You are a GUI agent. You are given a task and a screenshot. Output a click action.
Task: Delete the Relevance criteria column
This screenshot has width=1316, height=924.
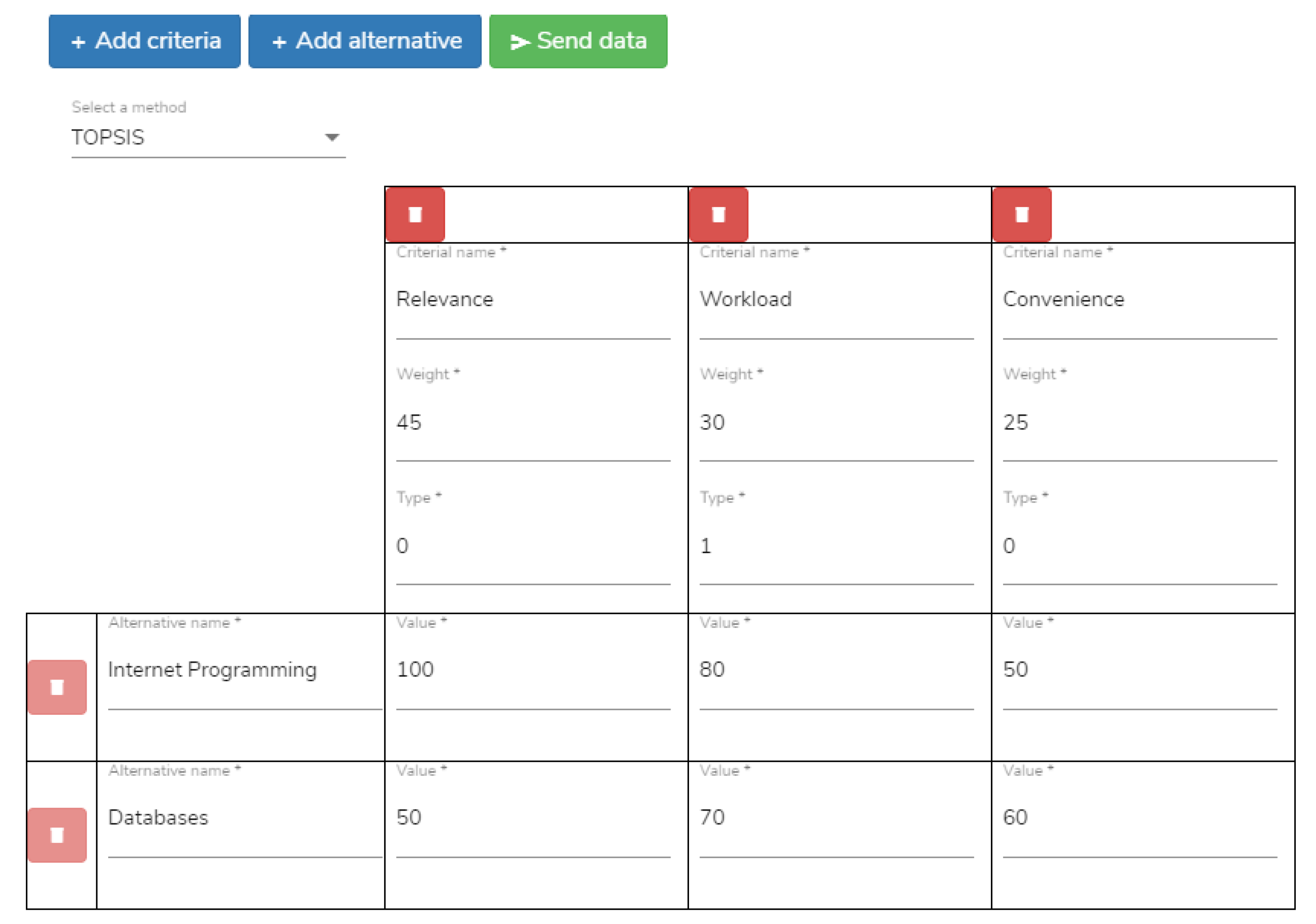(x=415, y=214)
